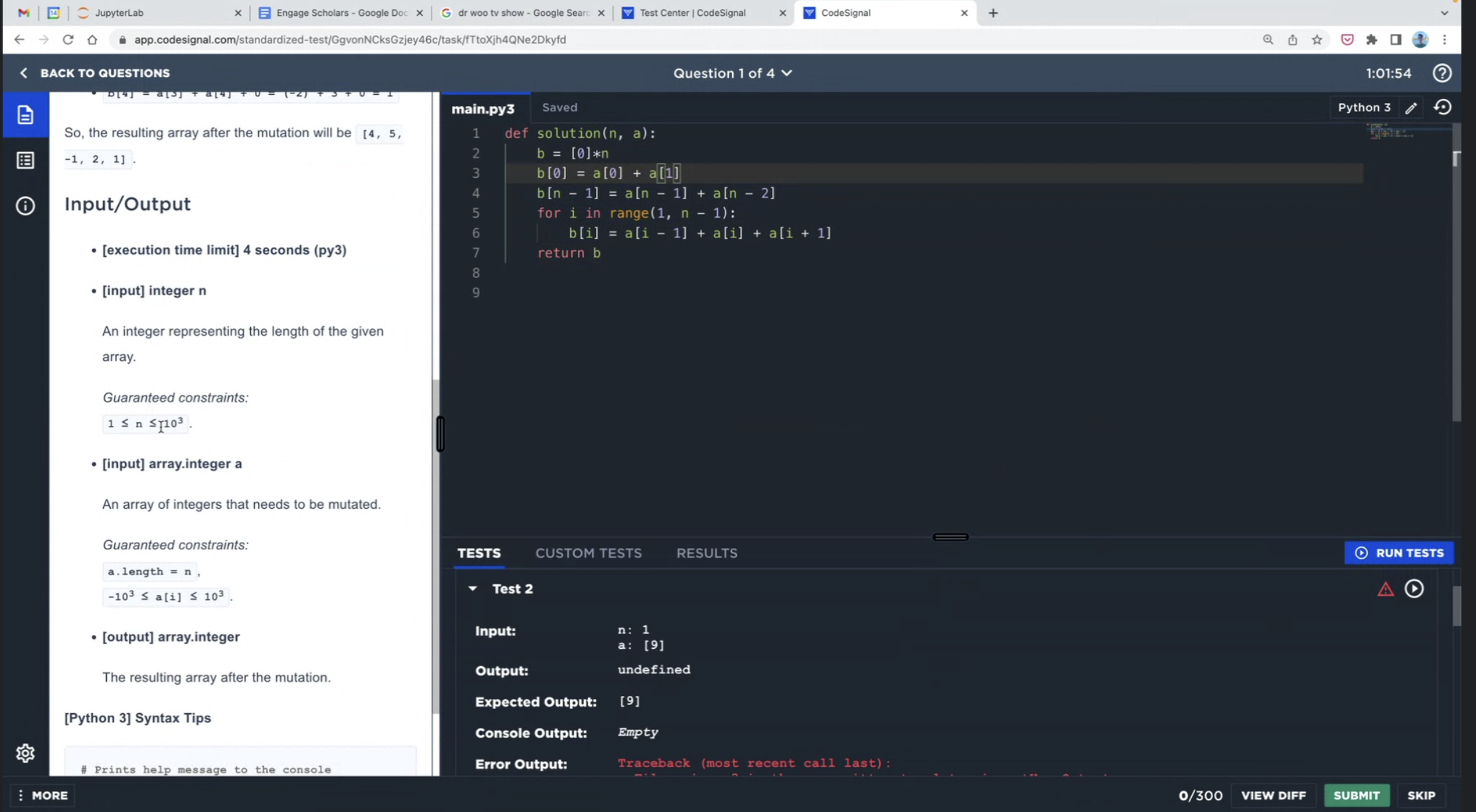Click the code editor minimap
1476x812 pixels.
1392,133
